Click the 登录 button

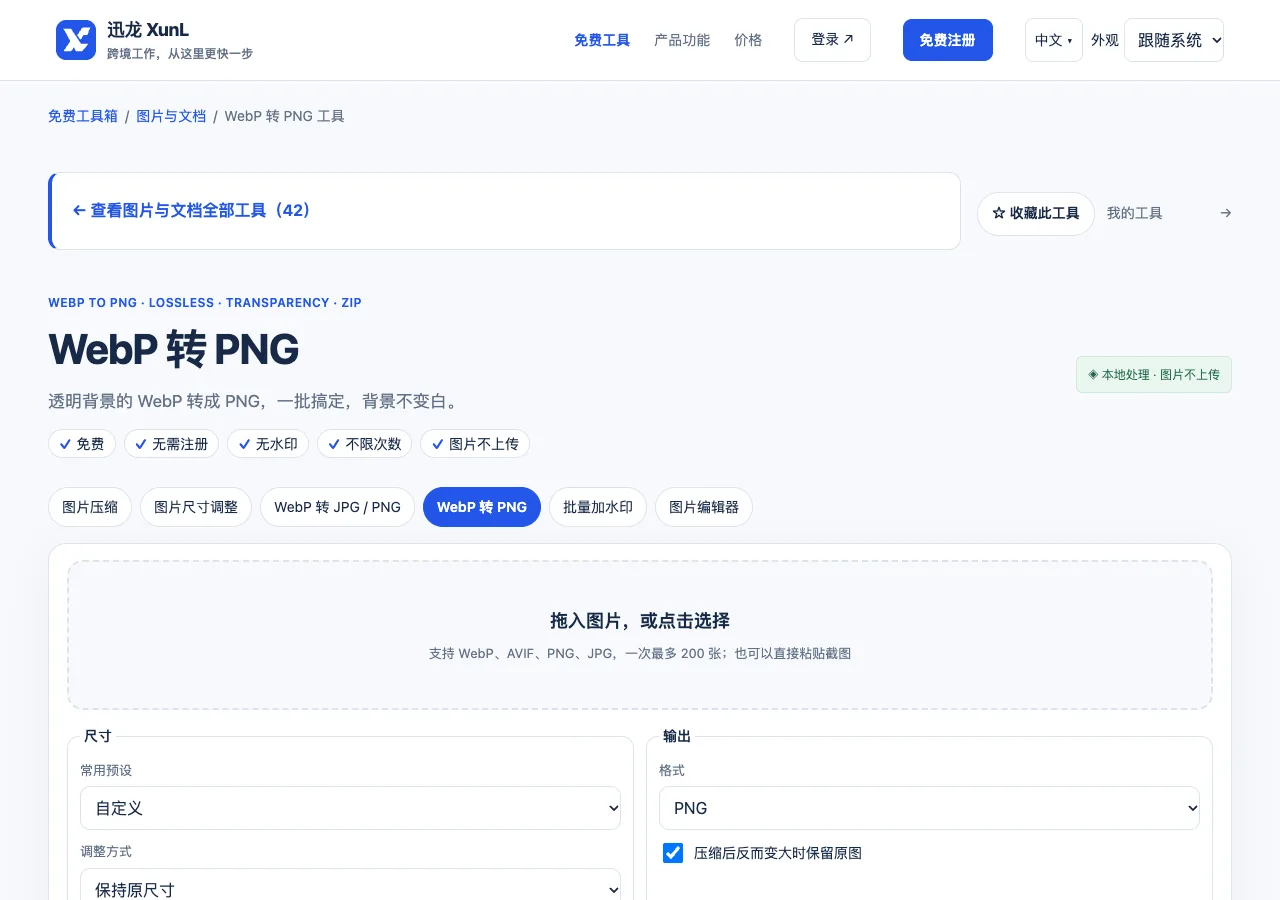832,40
